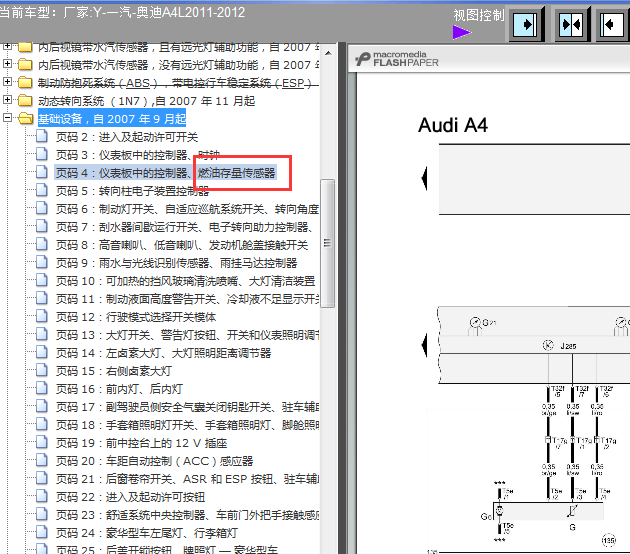Select 动态转向系统 (1N7) 自 2007 年 11 月起
Viewport: 630px width, 554px height.
[147, 101]
